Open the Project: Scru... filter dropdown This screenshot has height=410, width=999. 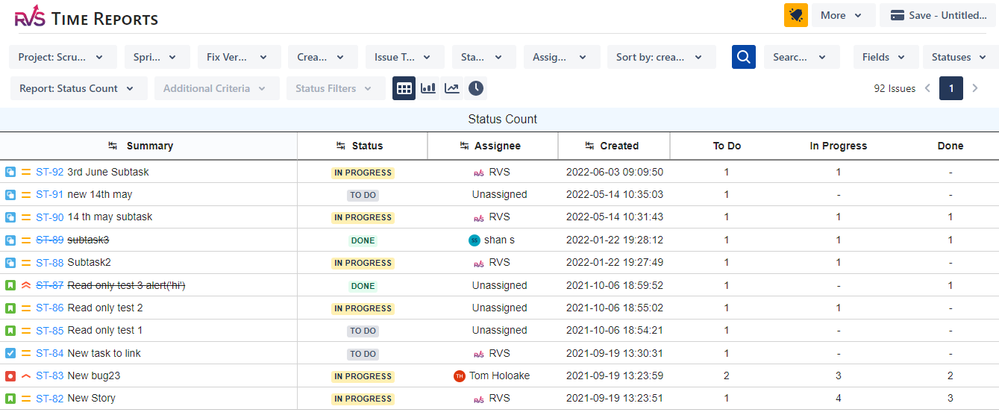point(63,57)
